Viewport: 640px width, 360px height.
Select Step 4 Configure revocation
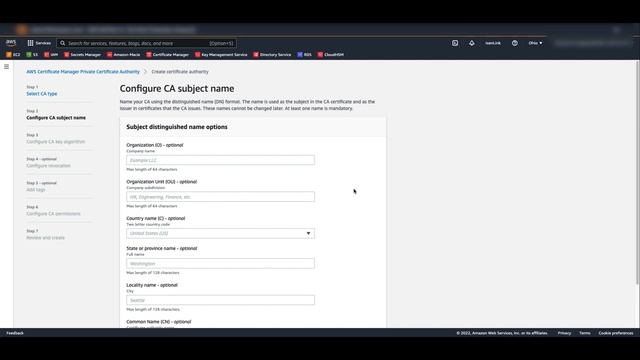[48, 166]
